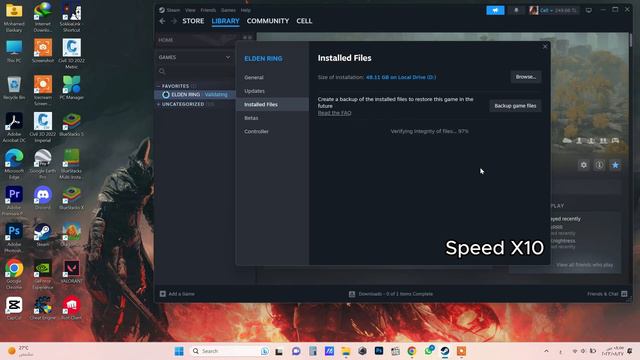Select the Steam desktop shortcut

42,235
